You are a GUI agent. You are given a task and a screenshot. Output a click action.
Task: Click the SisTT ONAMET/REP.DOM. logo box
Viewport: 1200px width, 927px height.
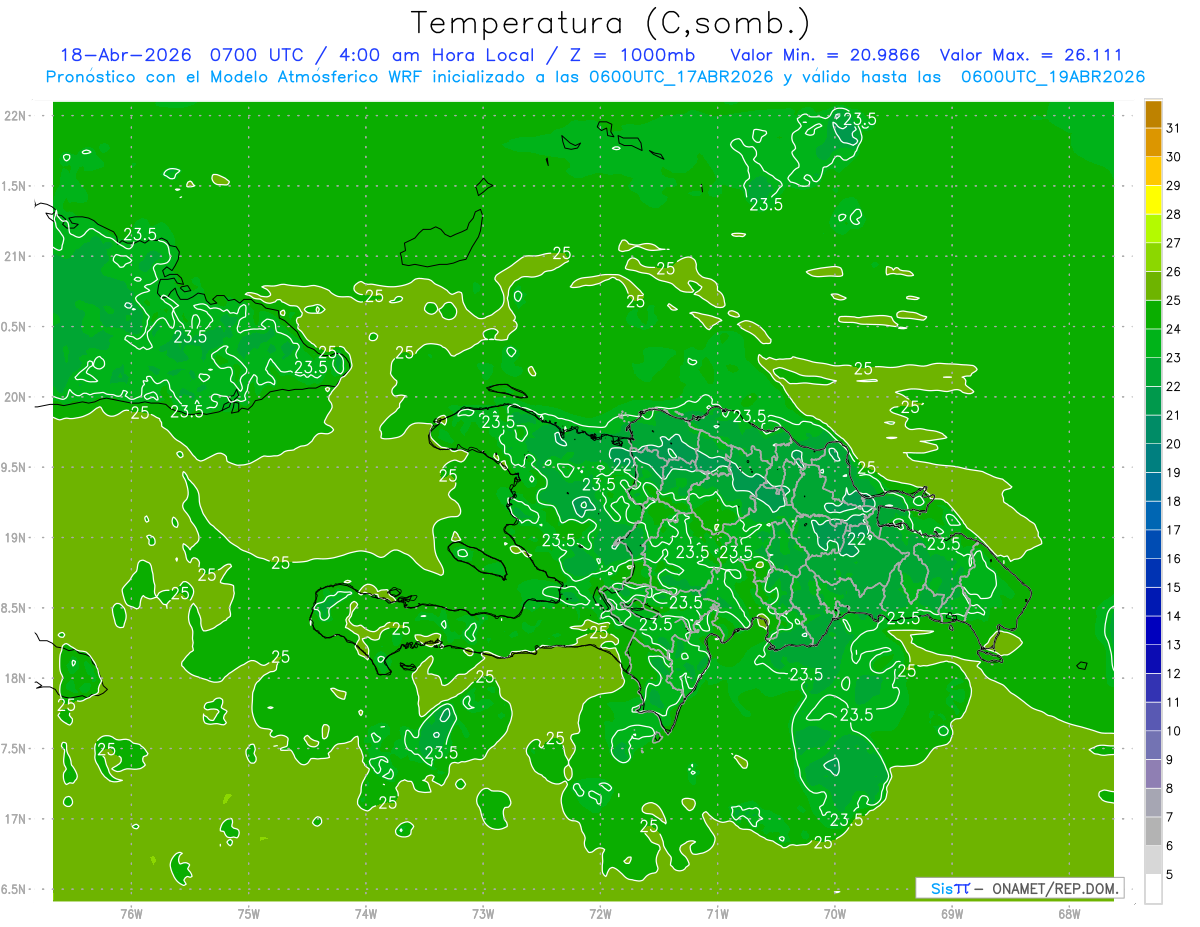coord(1019,888)
